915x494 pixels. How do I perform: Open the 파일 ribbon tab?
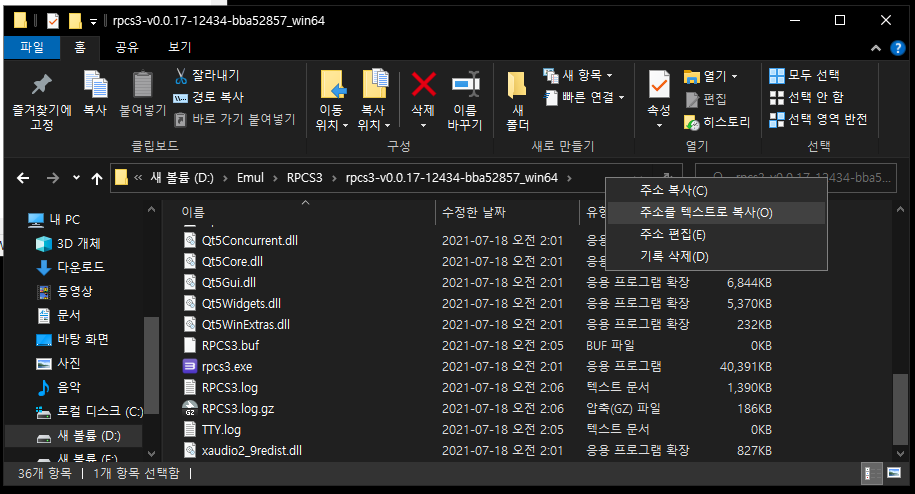pos(32,47)
